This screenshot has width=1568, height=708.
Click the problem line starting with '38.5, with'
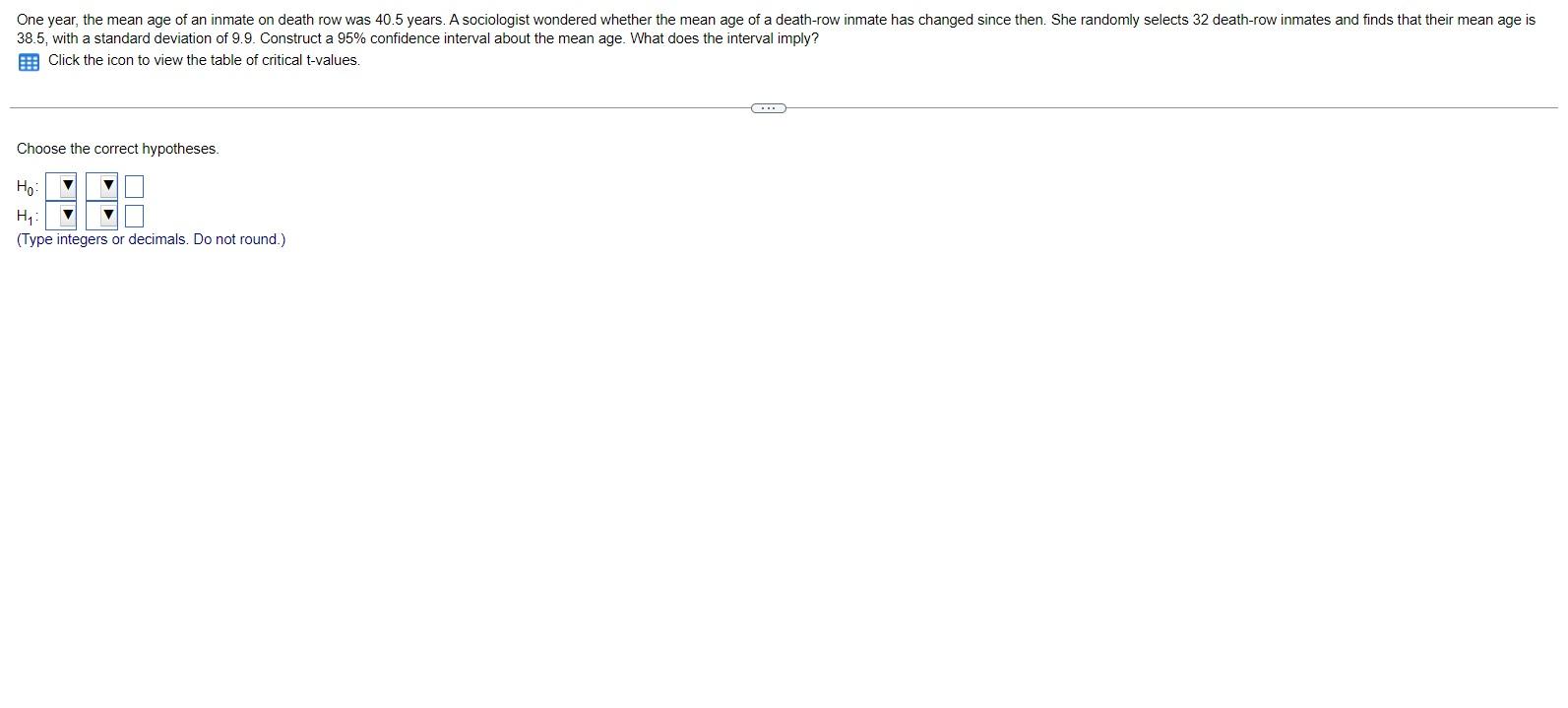(417, 38)
